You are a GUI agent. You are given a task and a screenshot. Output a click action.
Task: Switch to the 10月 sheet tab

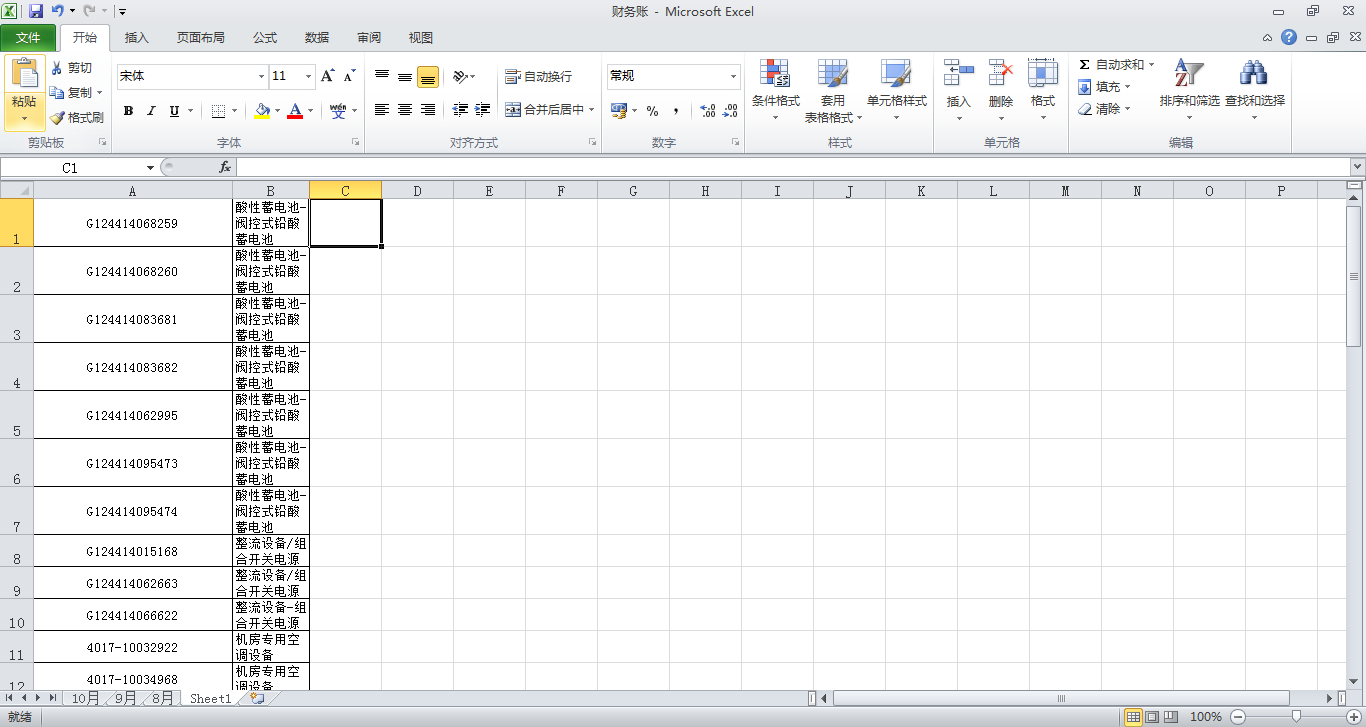click(x=84, y=698)
